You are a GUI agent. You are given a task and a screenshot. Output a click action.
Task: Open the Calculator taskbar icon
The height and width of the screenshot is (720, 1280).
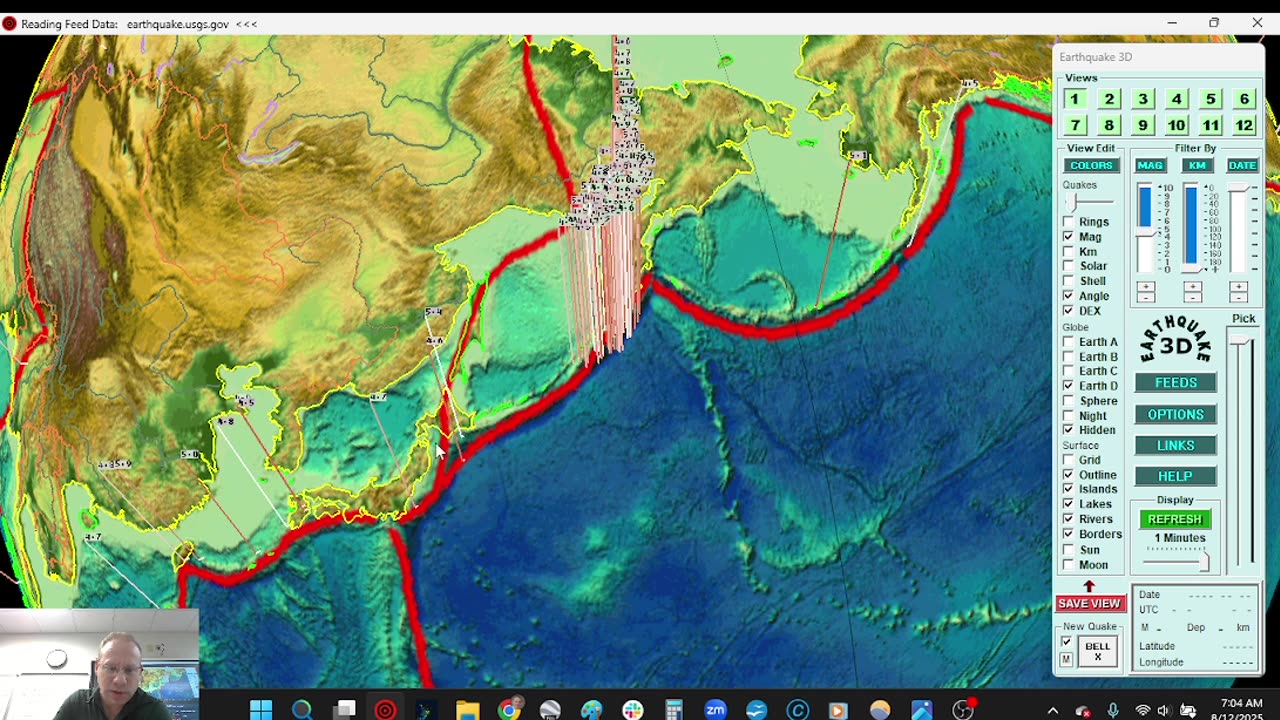coord(674,710)
